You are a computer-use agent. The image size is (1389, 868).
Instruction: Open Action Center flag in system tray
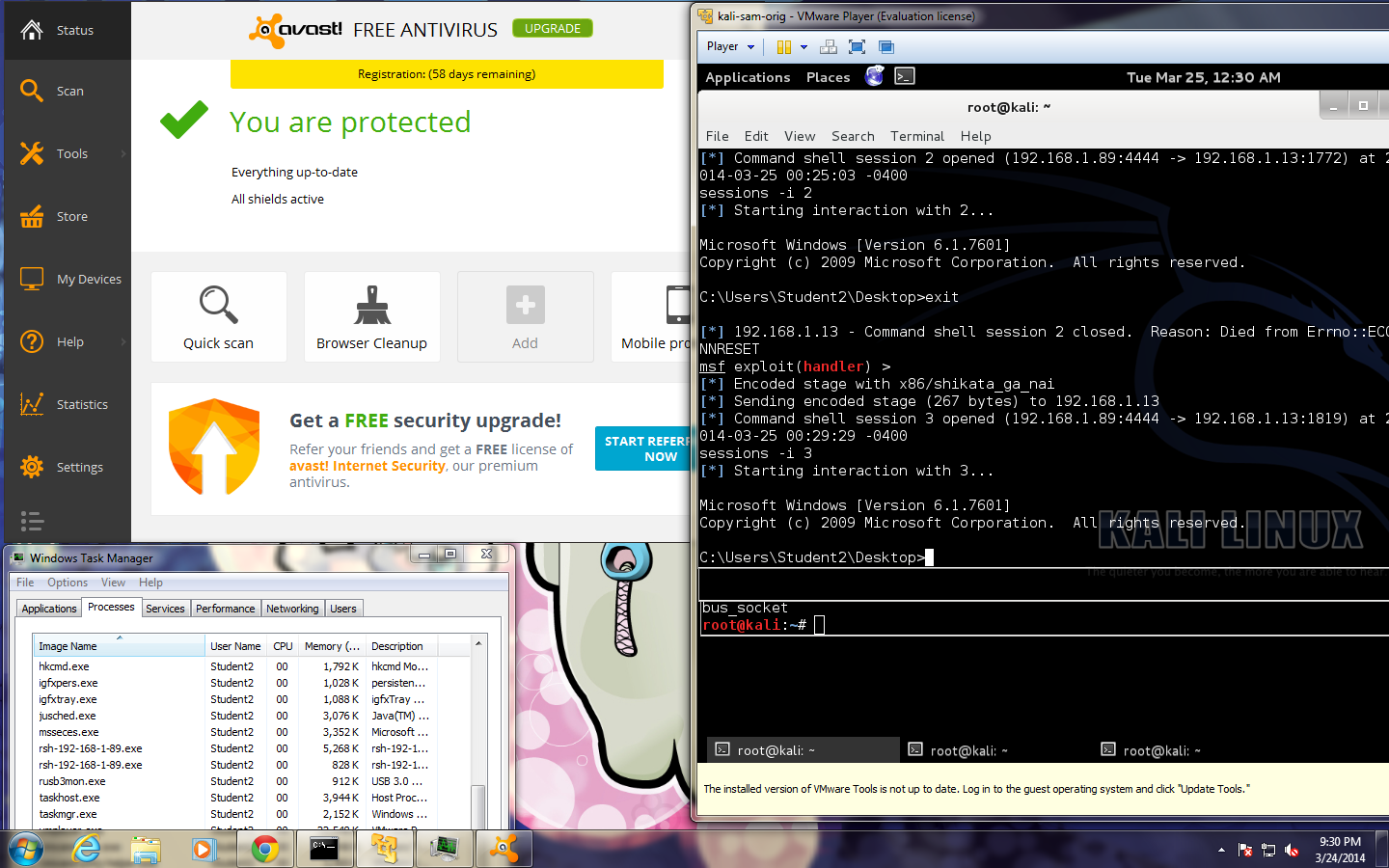(x=1245, y=850)
